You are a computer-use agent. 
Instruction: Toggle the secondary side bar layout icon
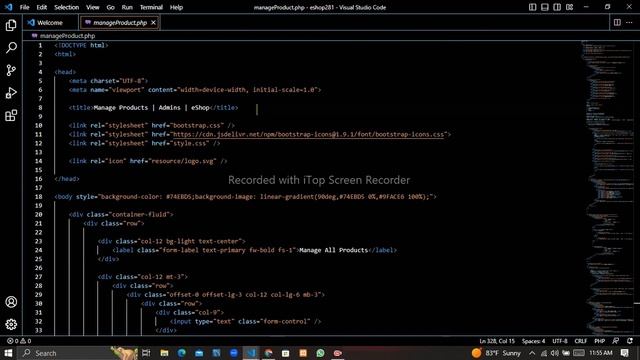pyautogui.click(x=557, y=7)
